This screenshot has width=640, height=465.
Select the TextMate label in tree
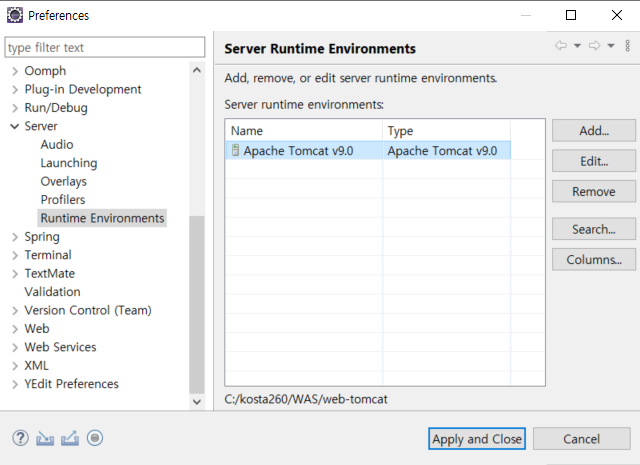[49, 274]
